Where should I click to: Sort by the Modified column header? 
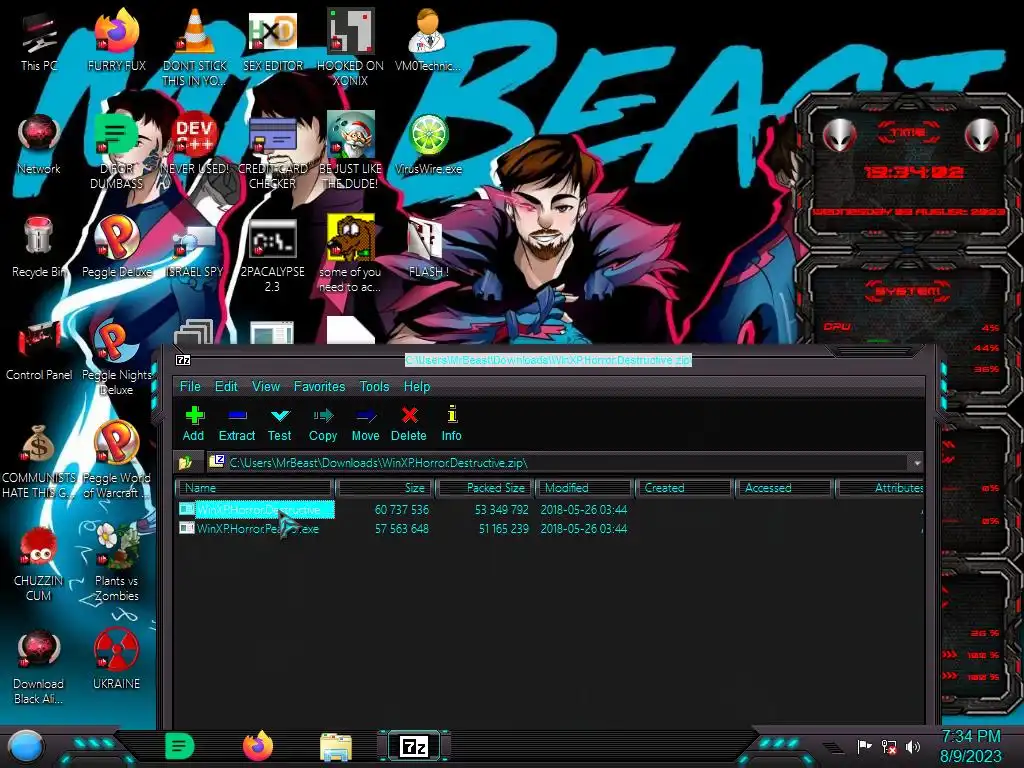point(584,488)
